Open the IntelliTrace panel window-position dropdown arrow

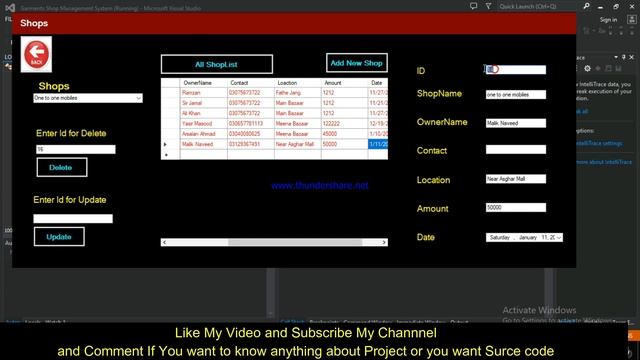[x=616, y=57]
